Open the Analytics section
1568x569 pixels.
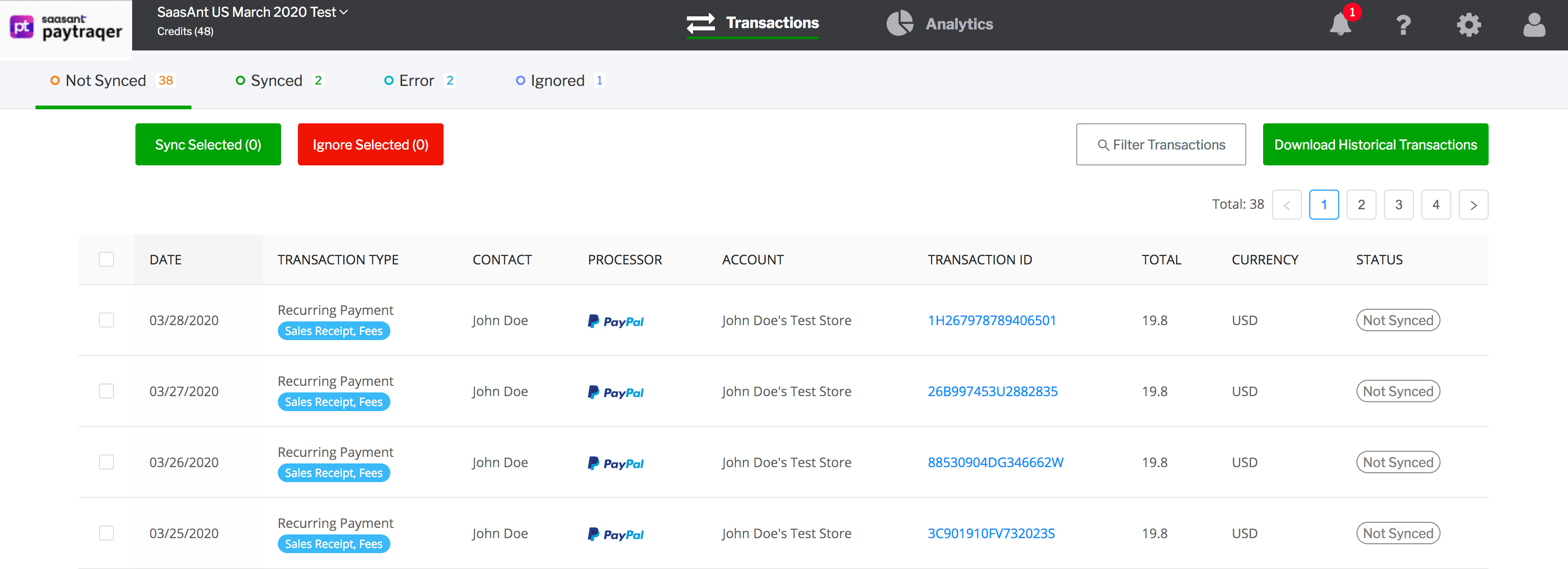pyautogui.click(x=939, y=24)
